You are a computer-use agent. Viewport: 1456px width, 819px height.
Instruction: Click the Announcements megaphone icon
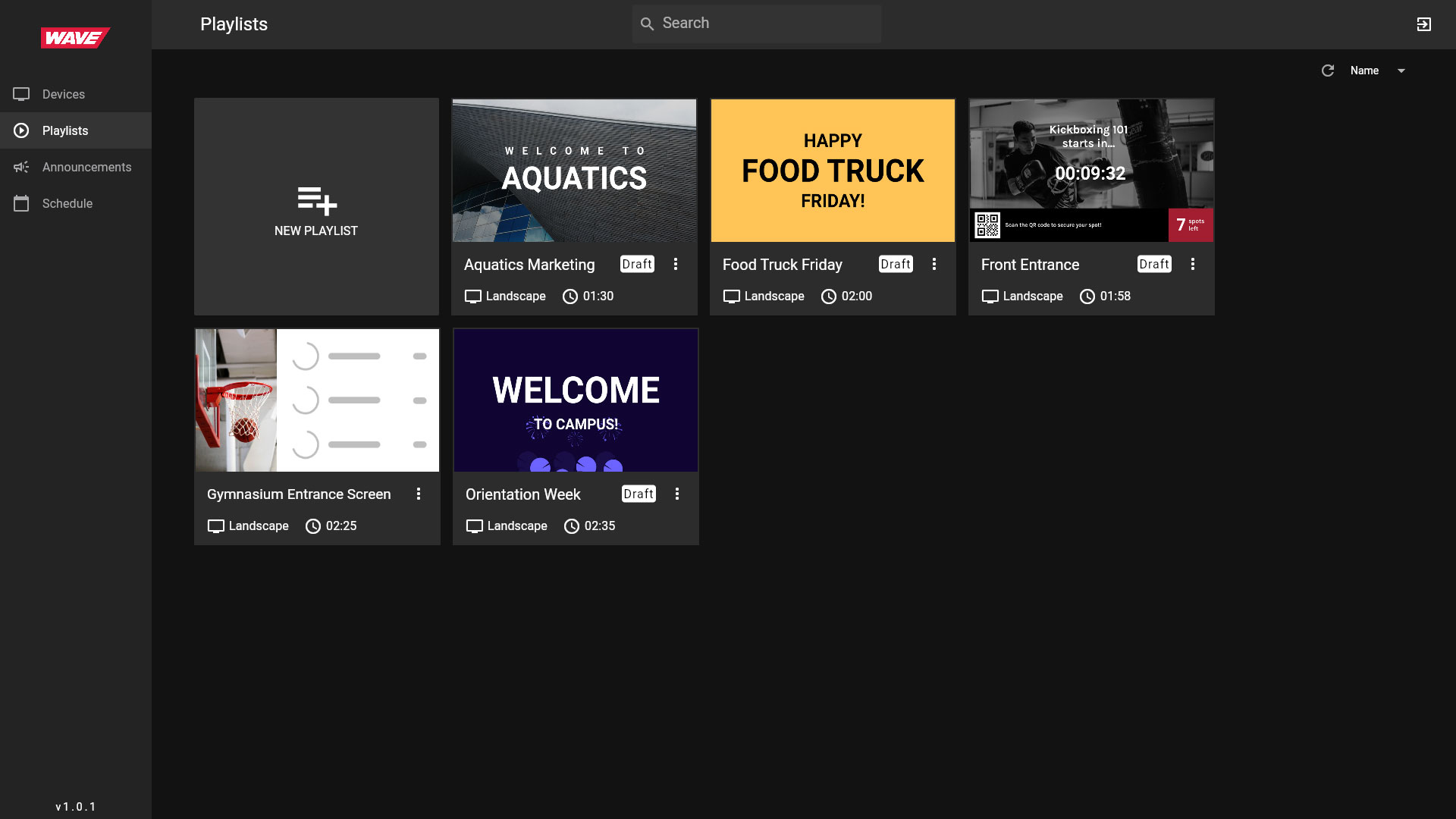tap(21, 167)
